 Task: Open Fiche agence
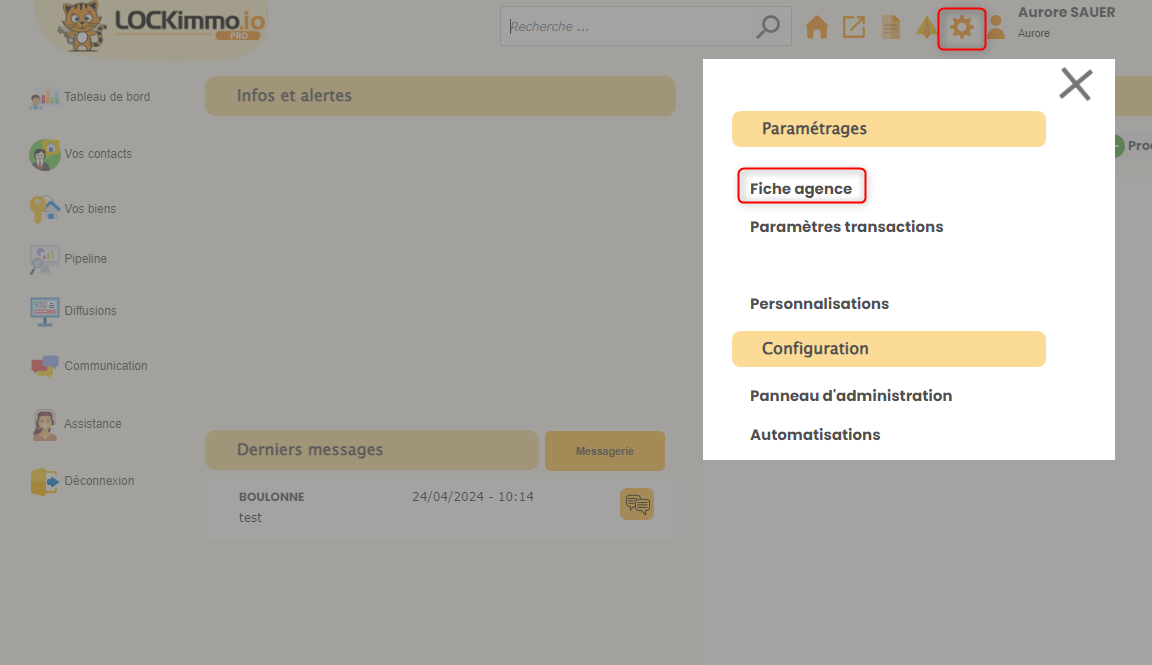click(x=801, y=189)
